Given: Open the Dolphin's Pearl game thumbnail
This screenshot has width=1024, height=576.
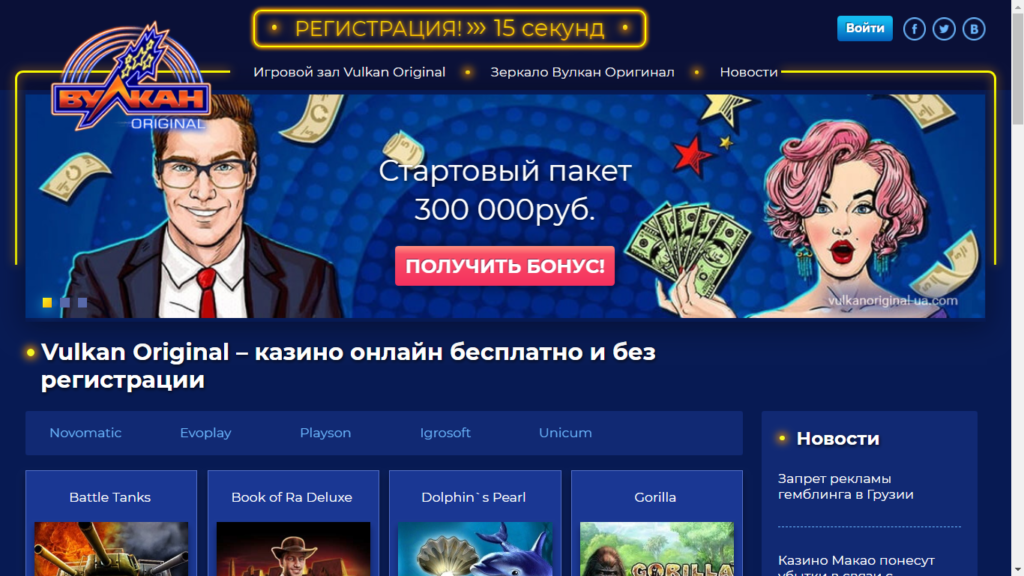Looking at the screenshot, I should [x=475, y=549].
